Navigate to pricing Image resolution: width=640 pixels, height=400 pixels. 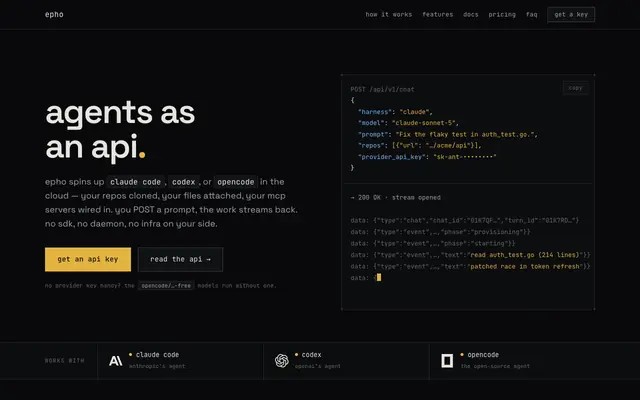pyautogui.click(x=502, y=15)
